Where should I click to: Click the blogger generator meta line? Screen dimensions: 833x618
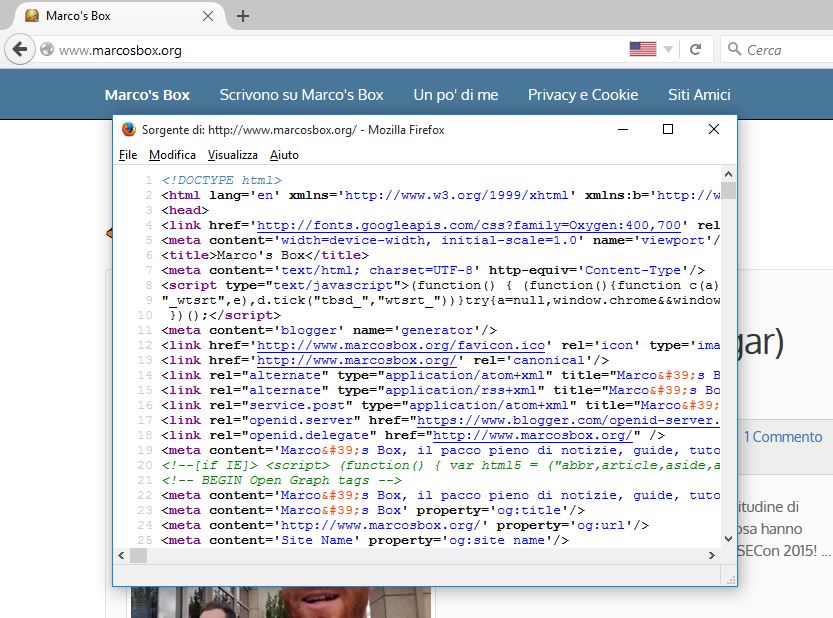click(329, 330)
